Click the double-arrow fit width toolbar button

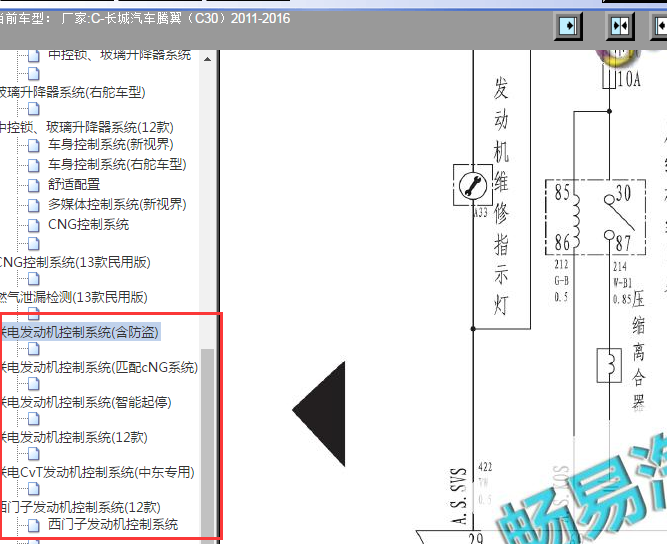tap(620, 26)
